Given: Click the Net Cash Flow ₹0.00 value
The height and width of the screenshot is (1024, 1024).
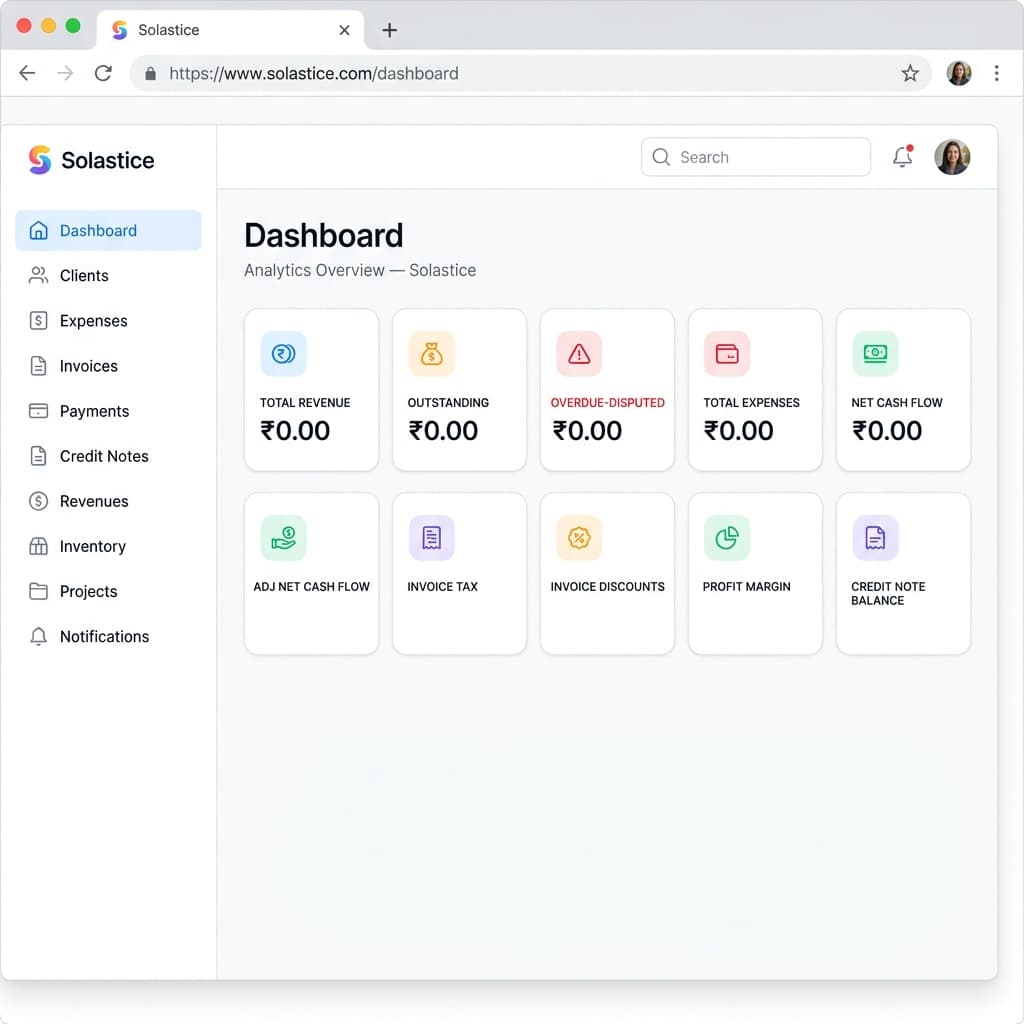Looking at the screenshot, I should coord(887,430).
